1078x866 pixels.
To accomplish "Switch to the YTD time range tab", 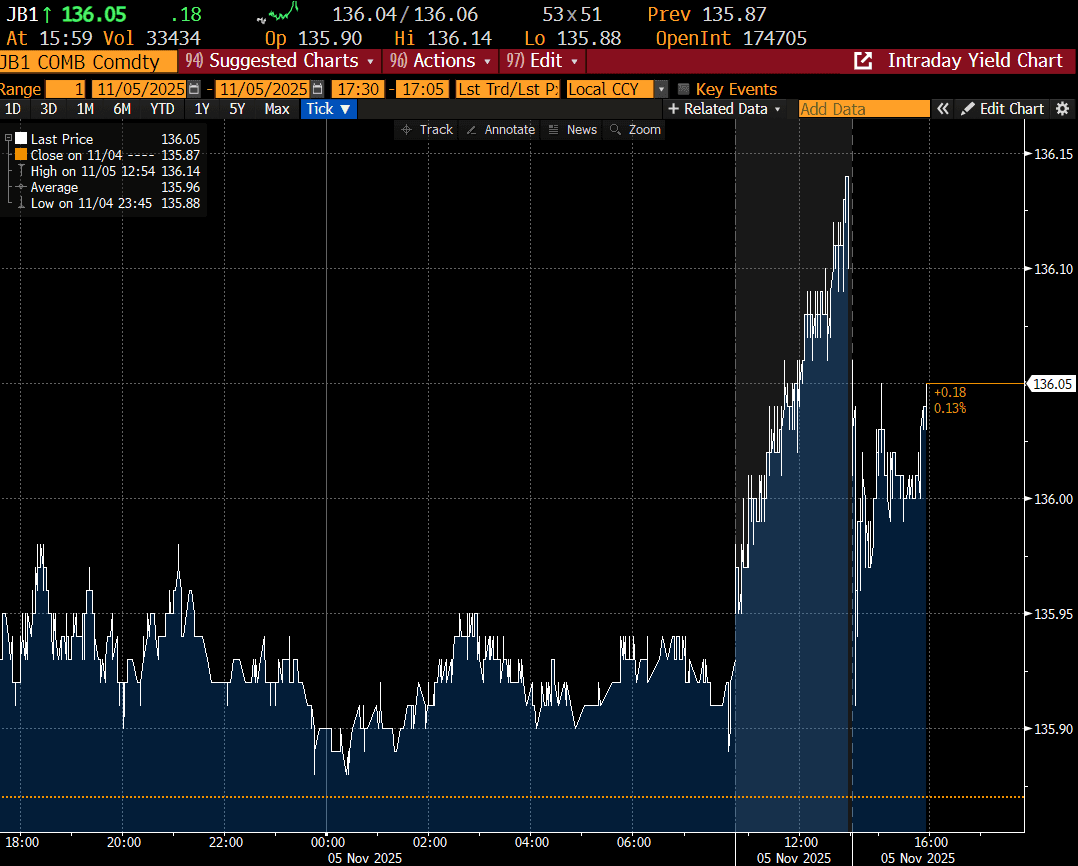I will pyautogui.click(x=162, y=109).
